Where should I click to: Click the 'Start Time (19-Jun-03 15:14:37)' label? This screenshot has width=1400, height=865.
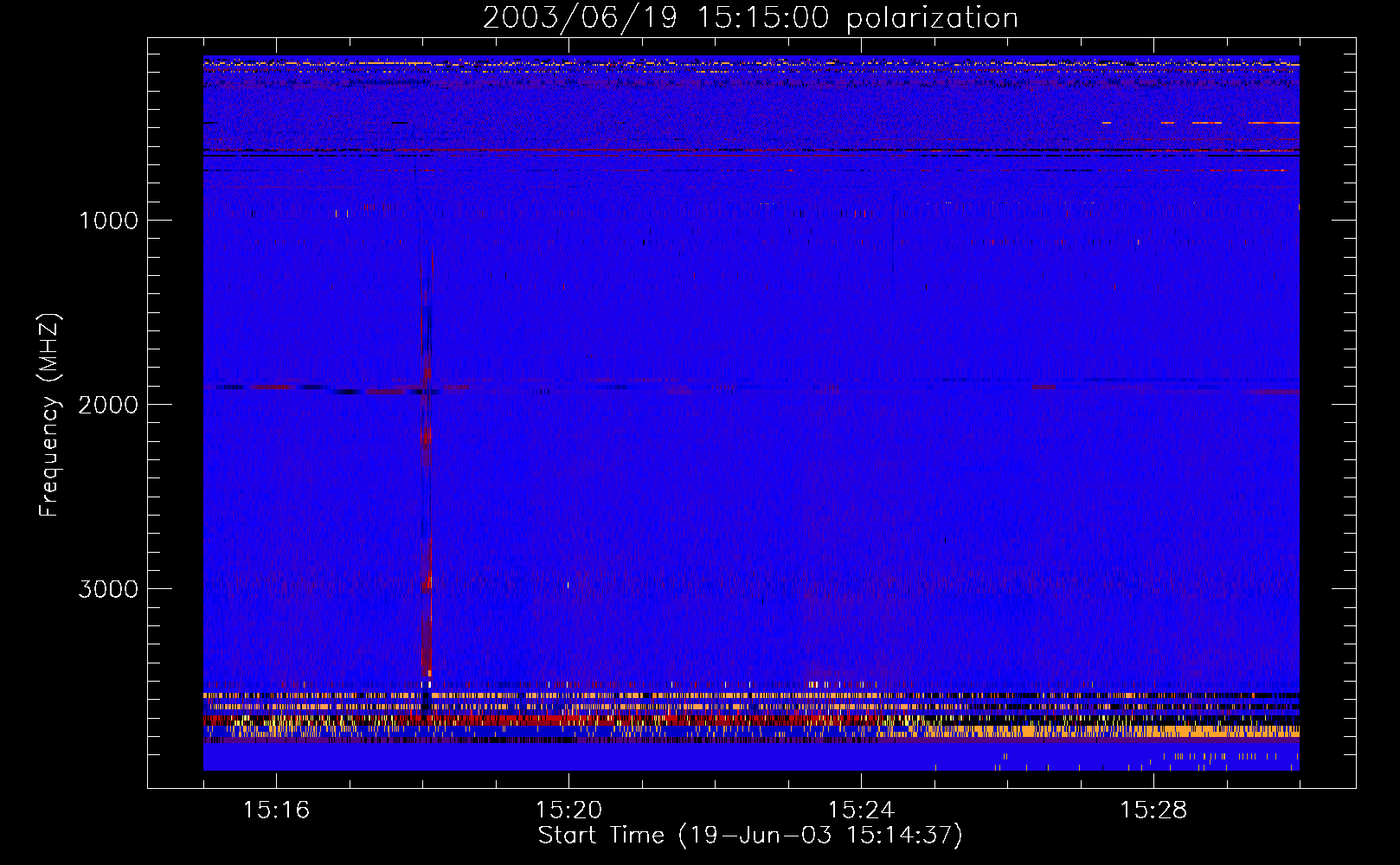[750, 836]
